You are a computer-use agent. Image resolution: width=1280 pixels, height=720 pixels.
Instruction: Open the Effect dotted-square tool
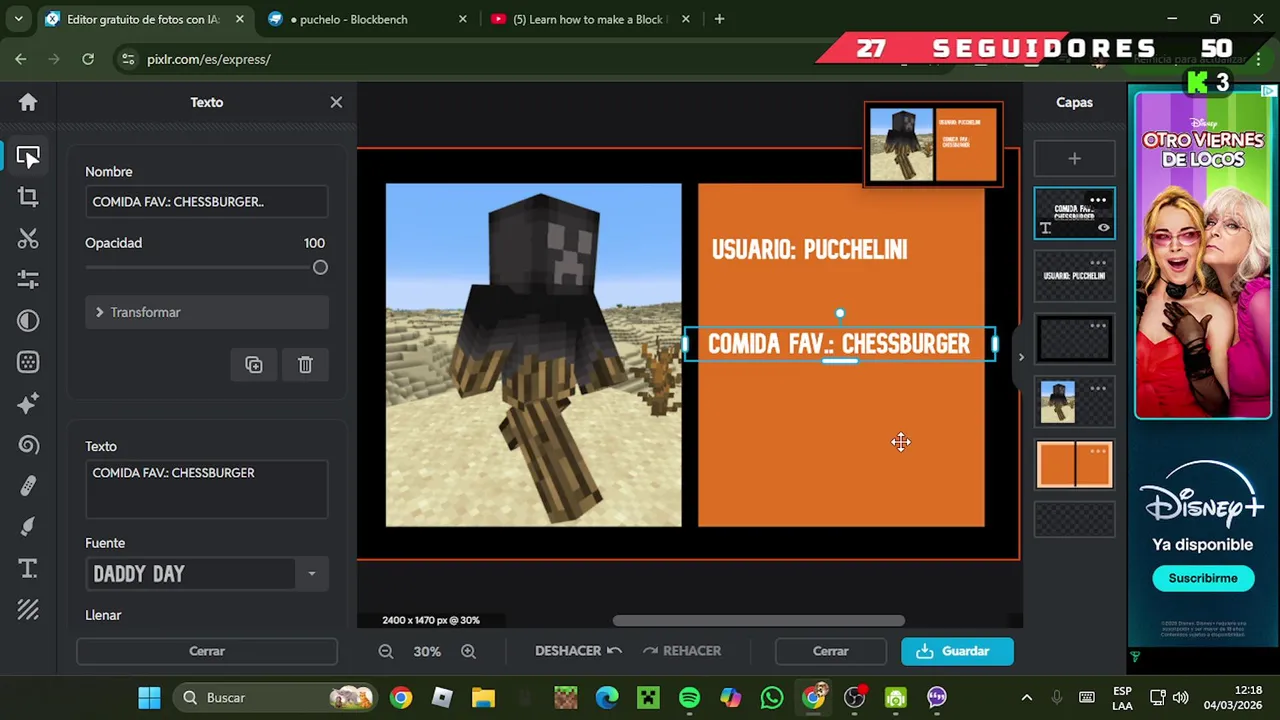point(28,362)
